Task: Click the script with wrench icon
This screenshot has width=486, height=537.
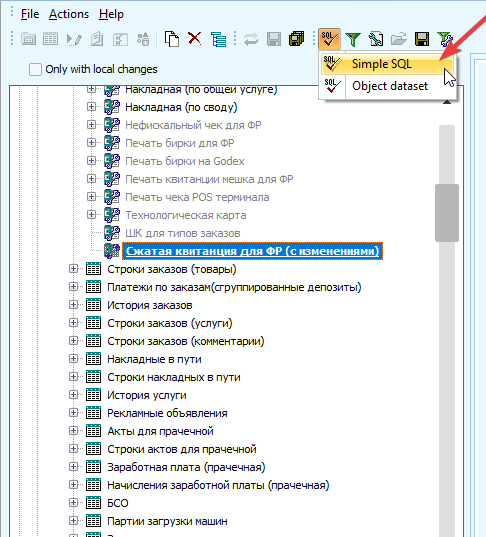Action: click(x=376, y=39)
